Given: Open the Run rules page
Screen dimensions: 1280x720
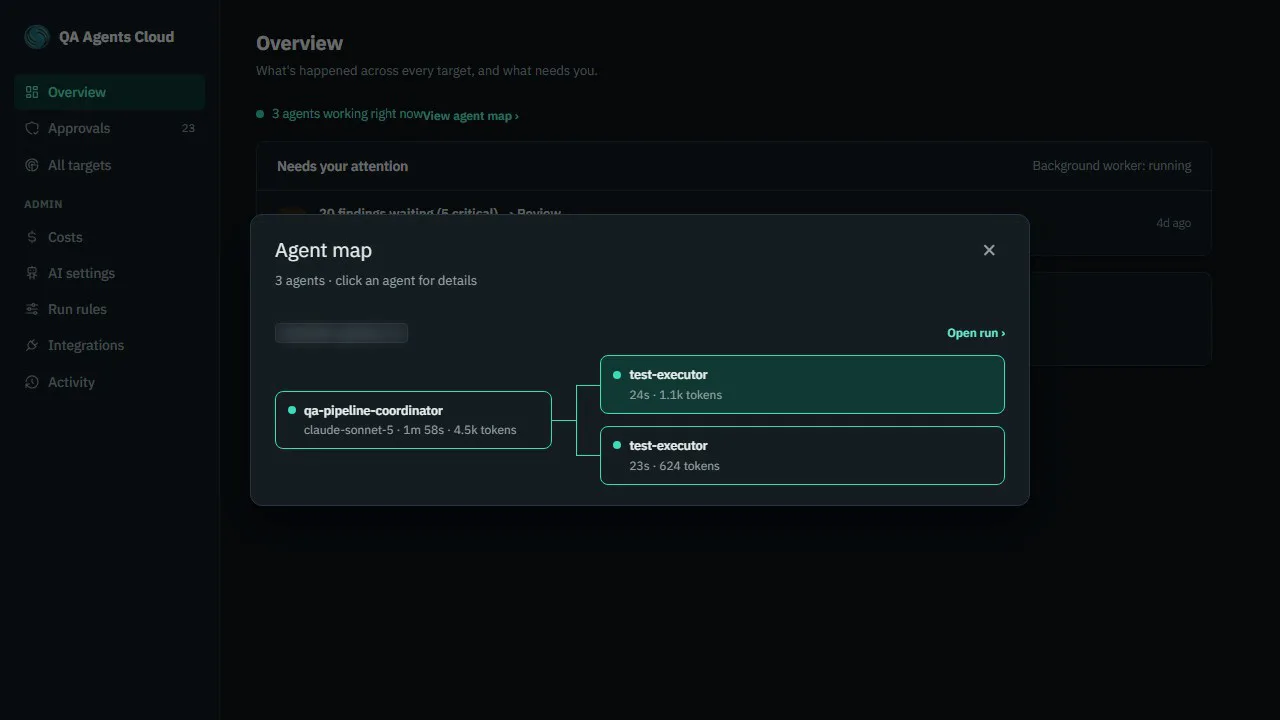Looking at the screenshot, I should 110,309.
